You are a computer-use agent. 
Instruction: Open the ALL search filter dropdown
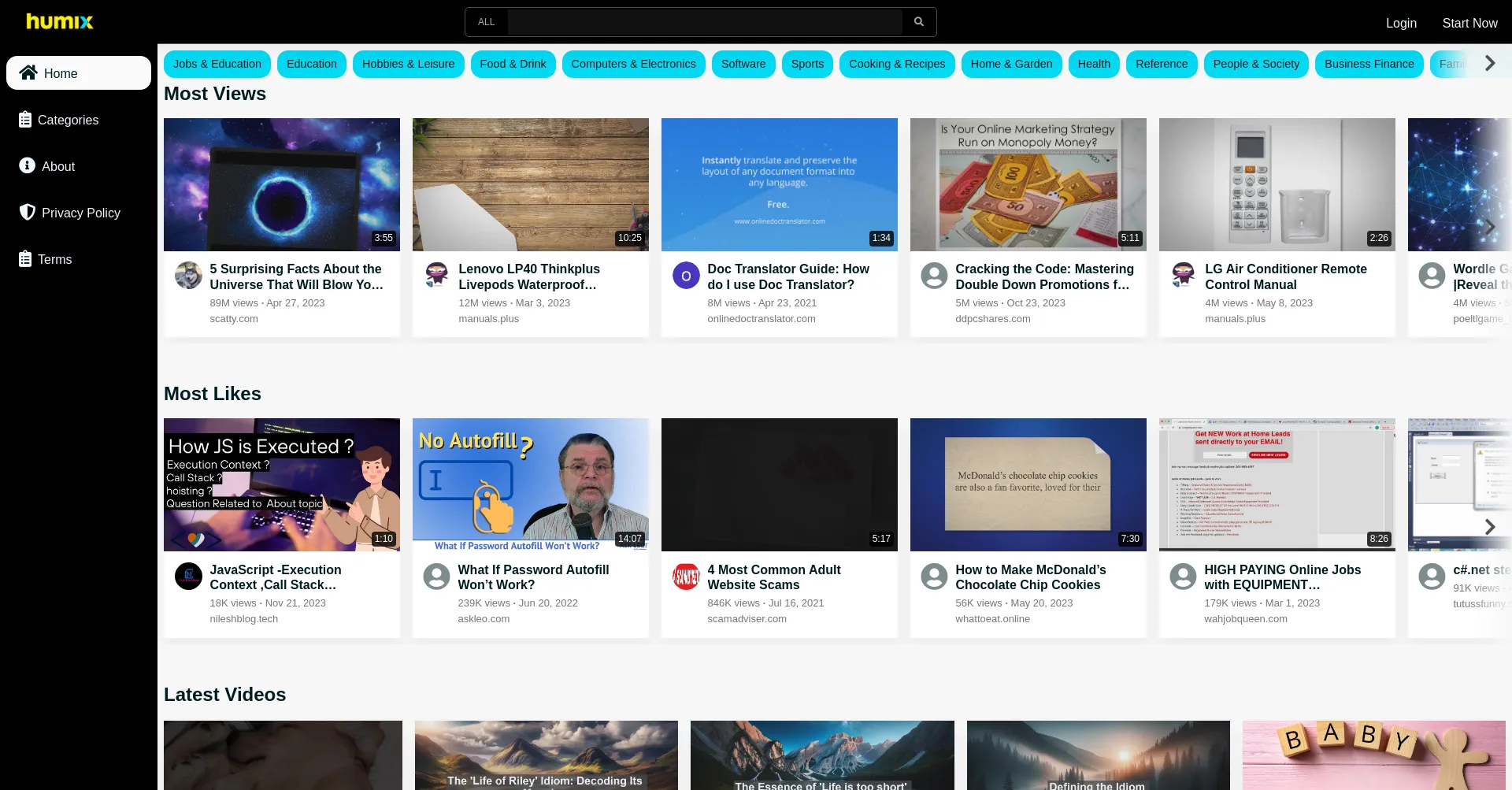(x=487, y=22)
